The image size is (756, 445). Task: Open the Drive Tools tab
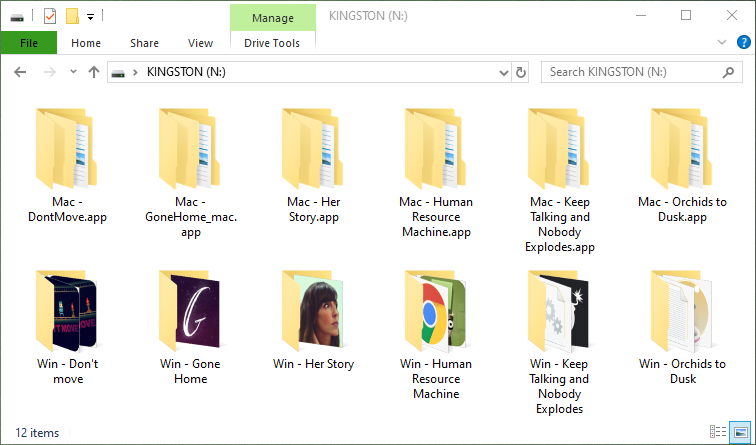pyautogui.click(x=272, y=43)
